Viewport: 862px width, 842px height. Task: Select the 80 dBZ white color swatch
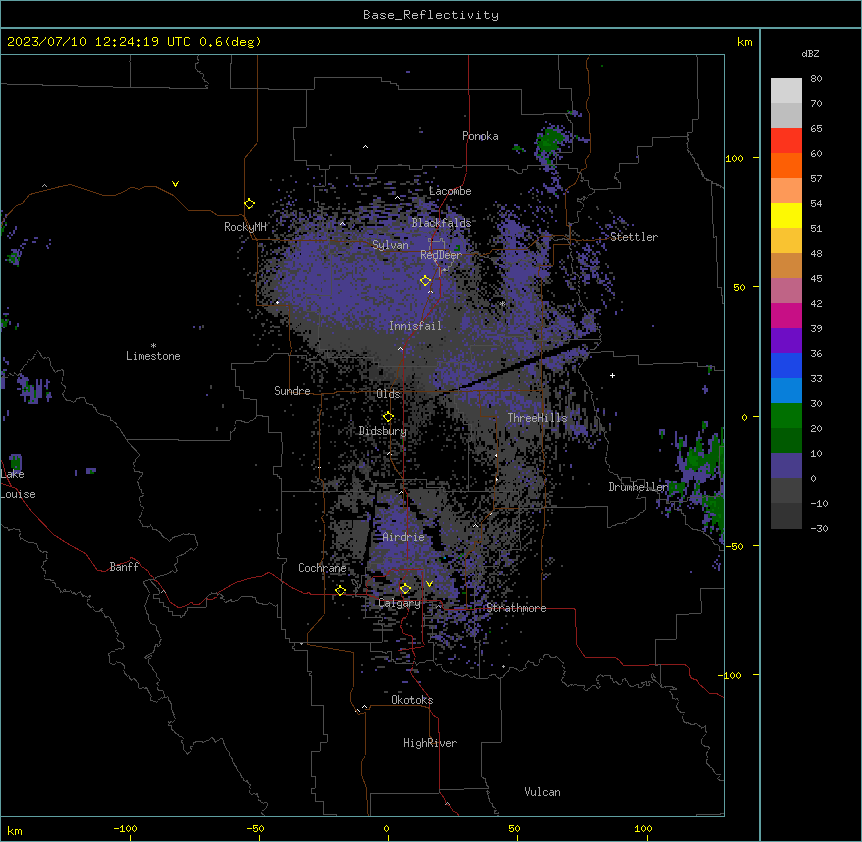click(786, 90)
